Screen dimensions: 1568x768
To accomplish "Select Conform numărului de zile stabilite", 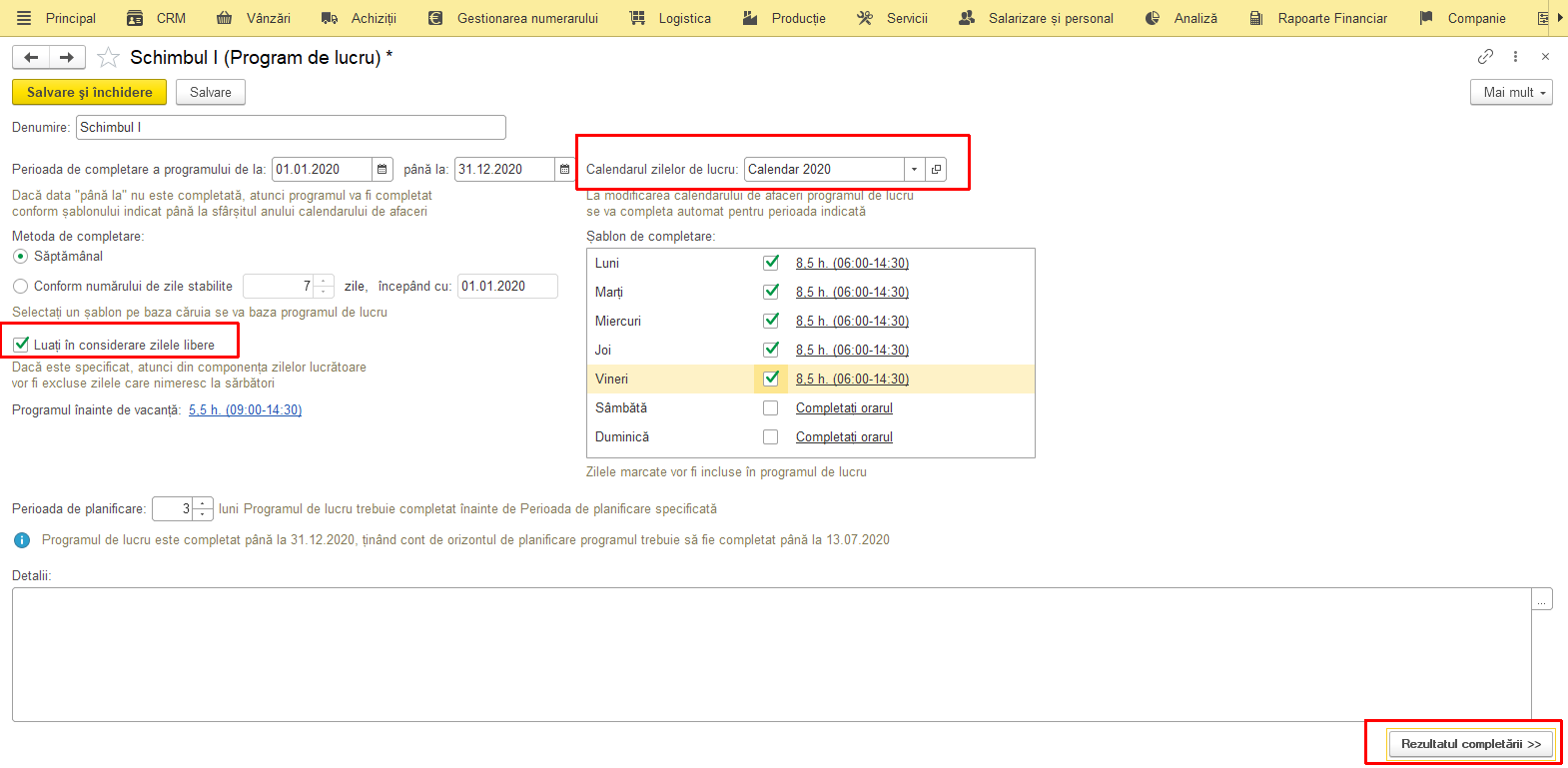I will pos(20,286).
